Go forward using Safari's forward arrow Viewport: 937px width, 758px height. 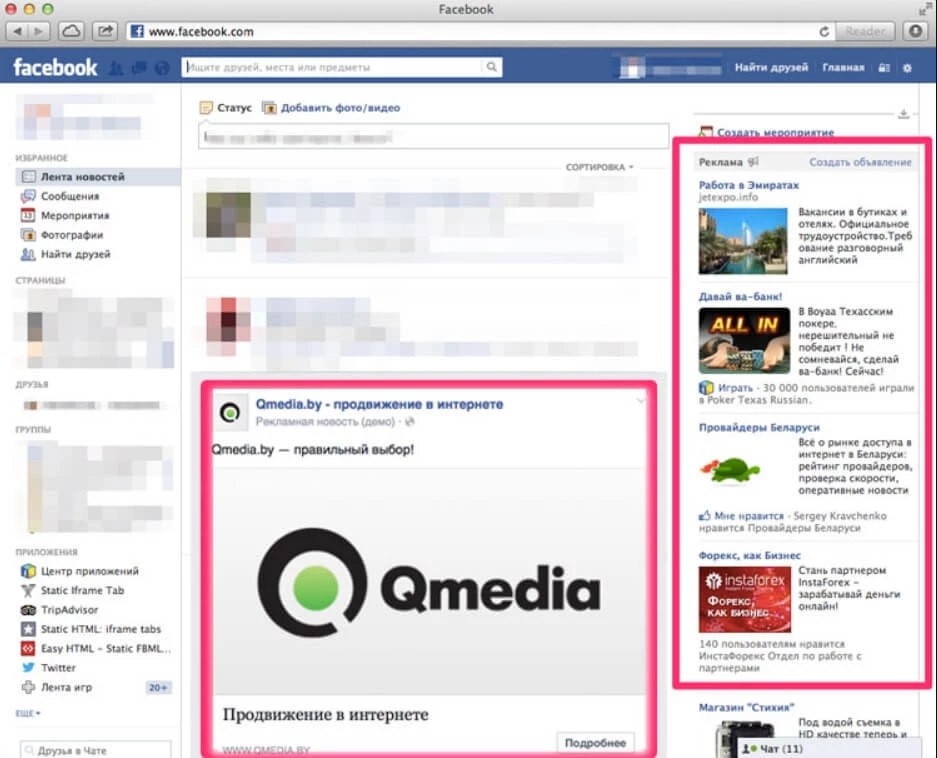38,31
